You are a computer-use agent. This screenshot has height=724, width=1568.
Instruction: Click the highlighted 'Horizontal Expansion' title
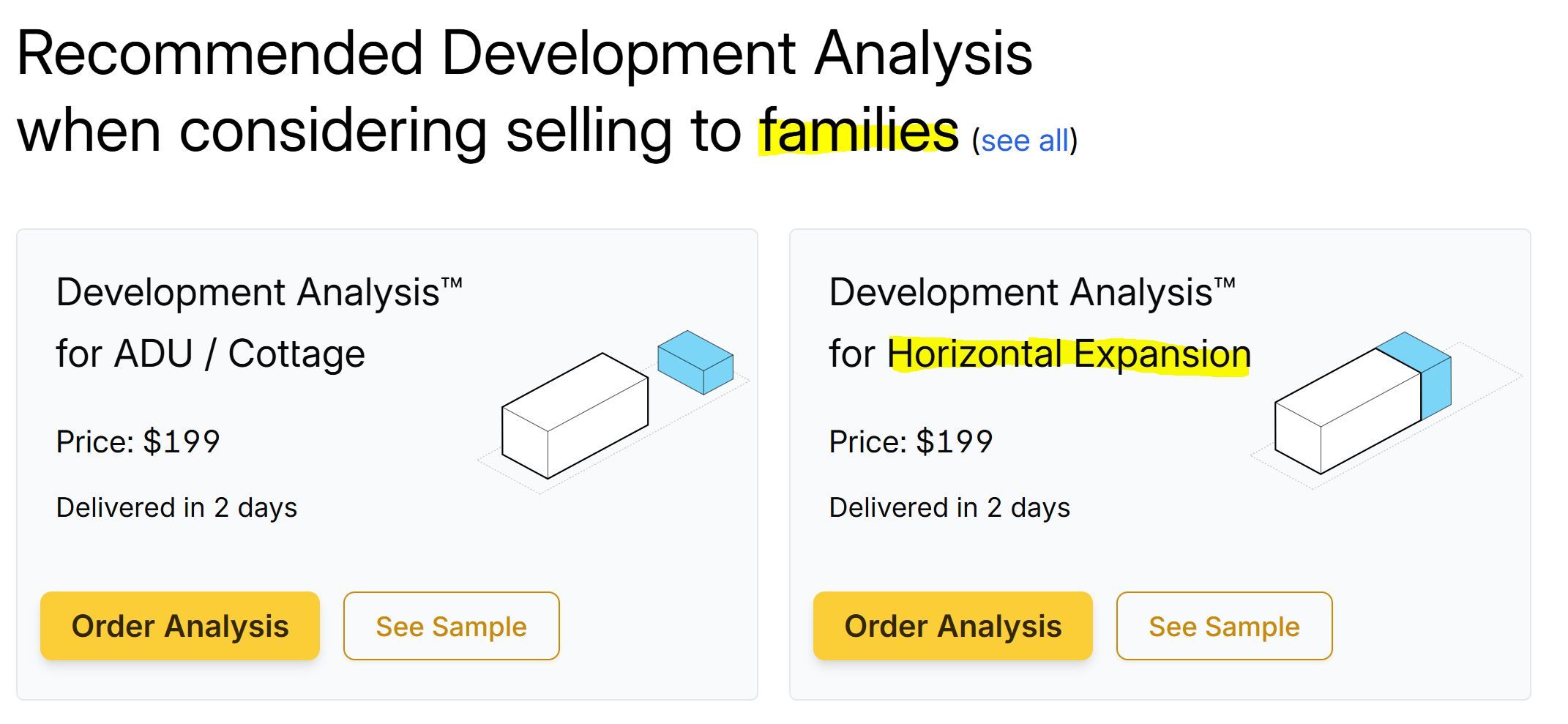[1069, 354]
